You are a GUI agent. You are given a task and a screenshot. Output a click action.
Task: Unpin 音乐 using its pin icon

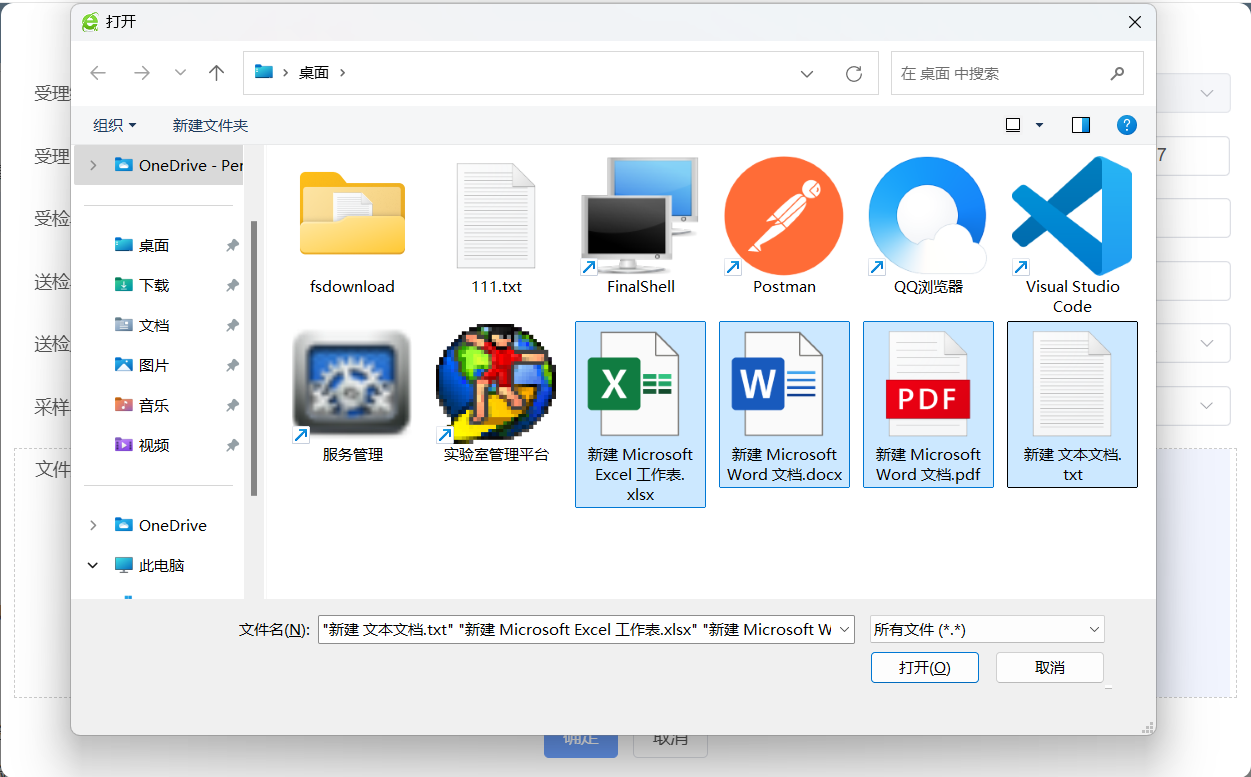click(x=232, y=405)
